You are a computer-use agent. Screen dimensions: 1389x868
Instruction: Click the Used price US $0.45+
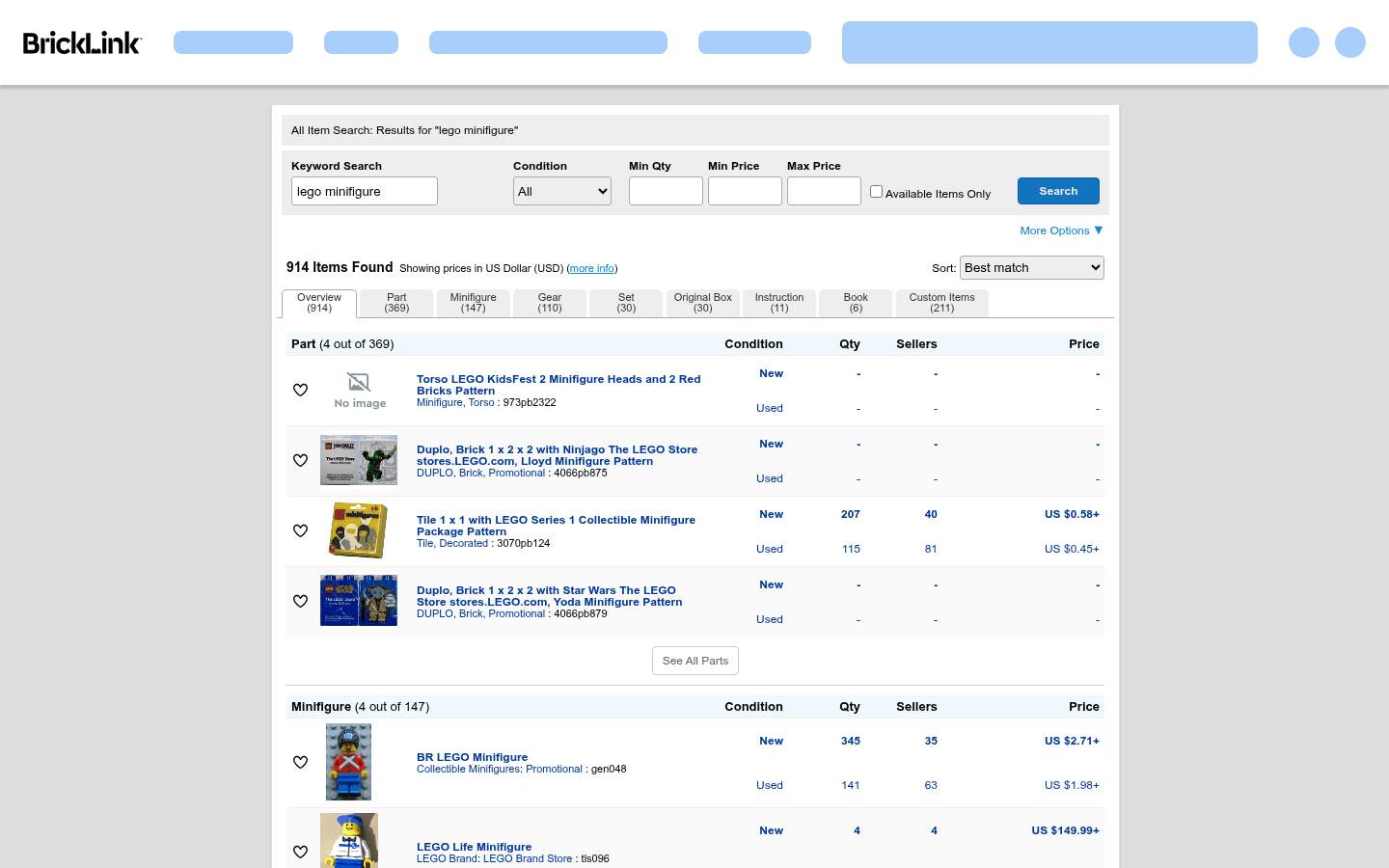coord(1072,549)
